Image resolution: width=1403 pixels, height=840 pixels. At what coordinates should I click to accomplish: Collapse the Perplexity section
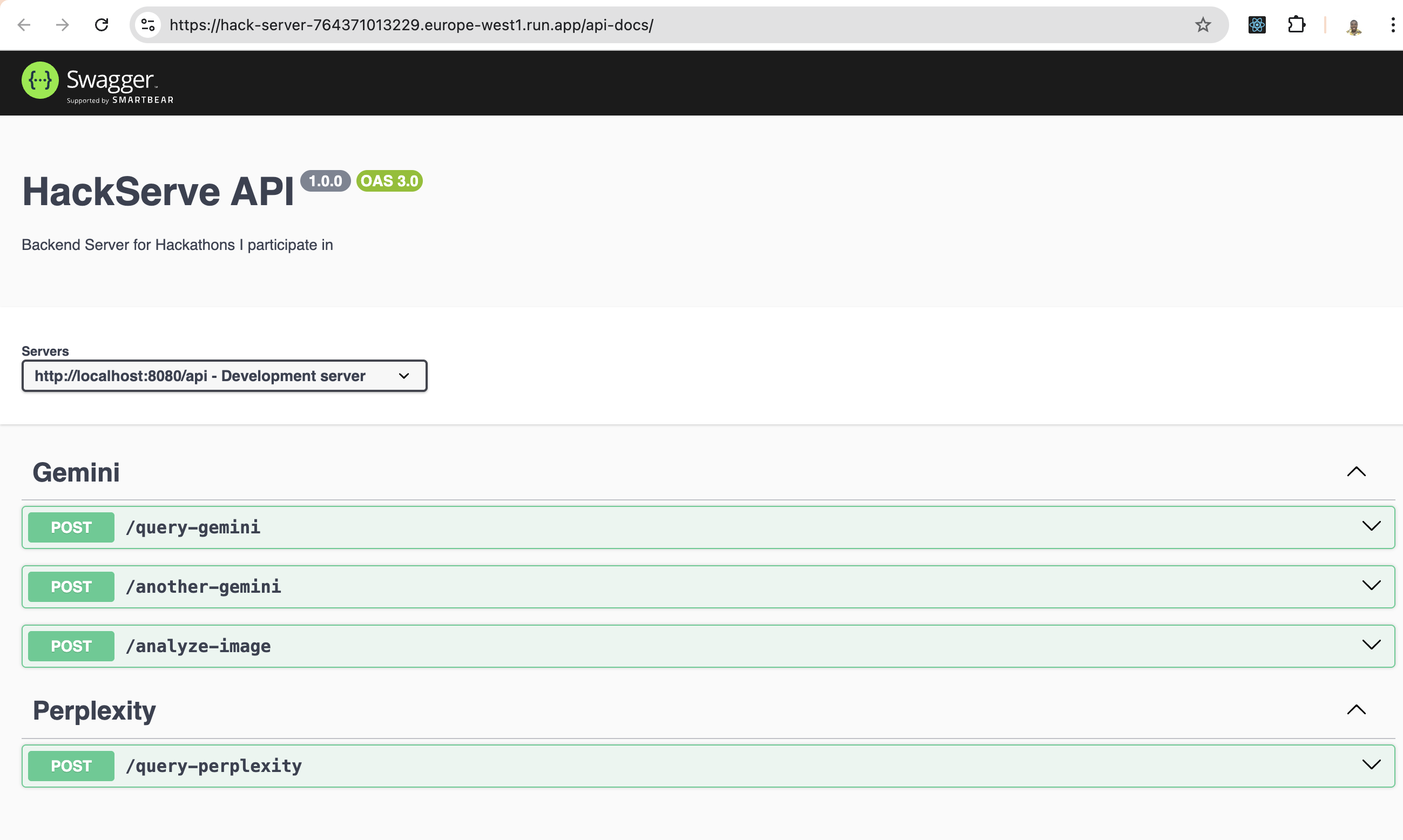pos(1356,710)
